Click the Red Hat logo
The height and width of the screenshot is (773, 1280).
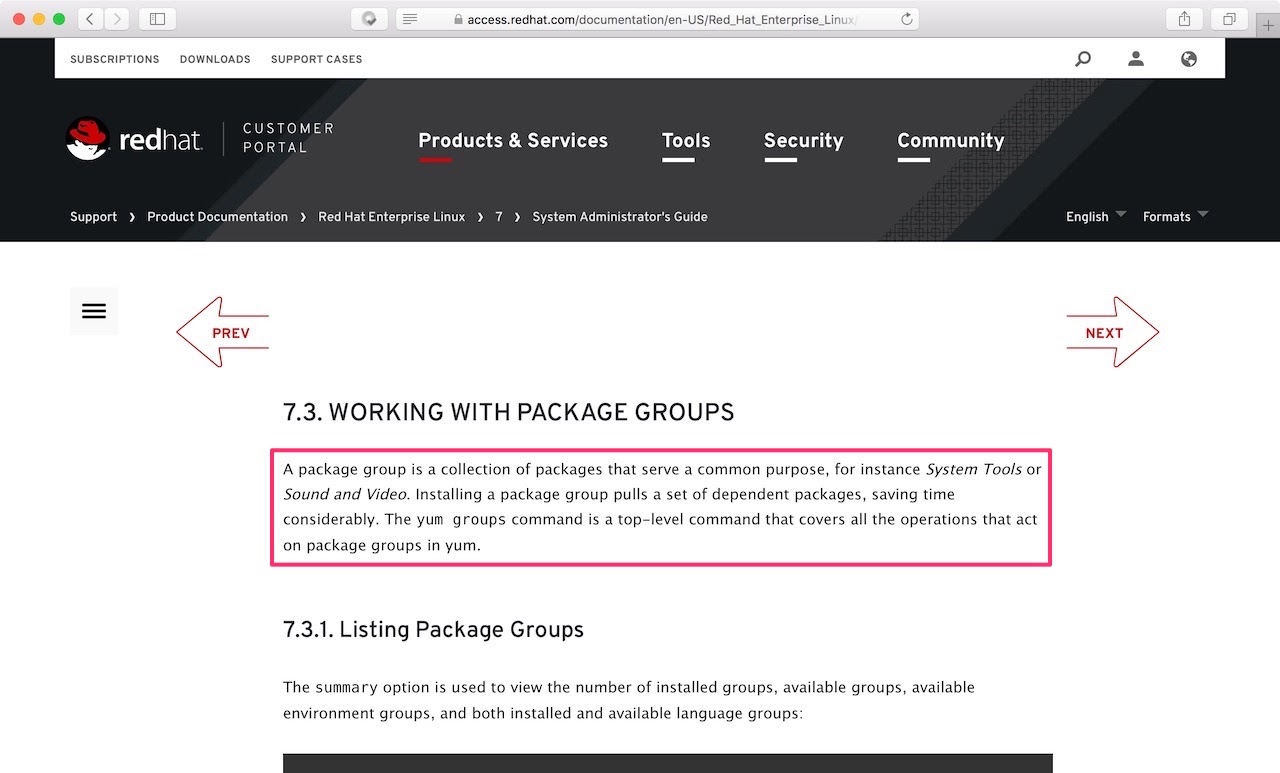(135, 139)
